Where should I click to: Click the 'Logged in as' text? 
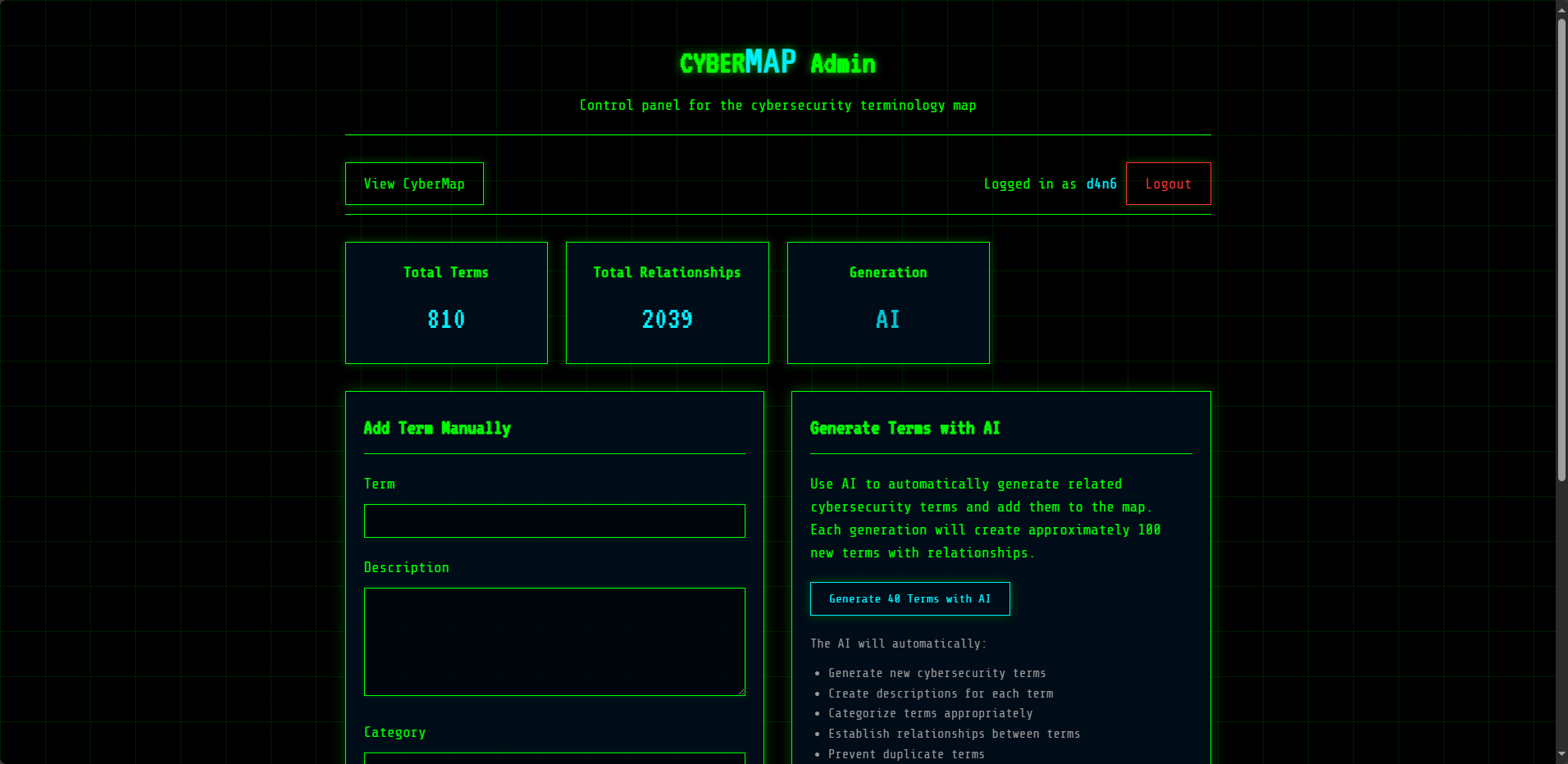pos(1030,184)
